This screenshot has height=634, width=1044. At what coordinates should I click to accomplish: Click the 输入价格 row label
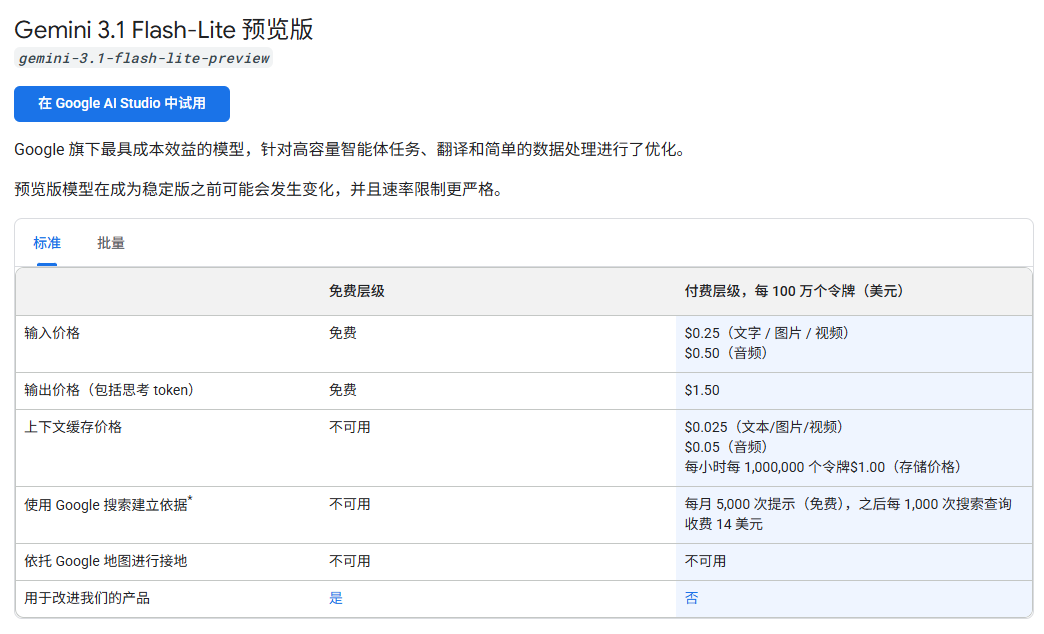coord(52,333)
